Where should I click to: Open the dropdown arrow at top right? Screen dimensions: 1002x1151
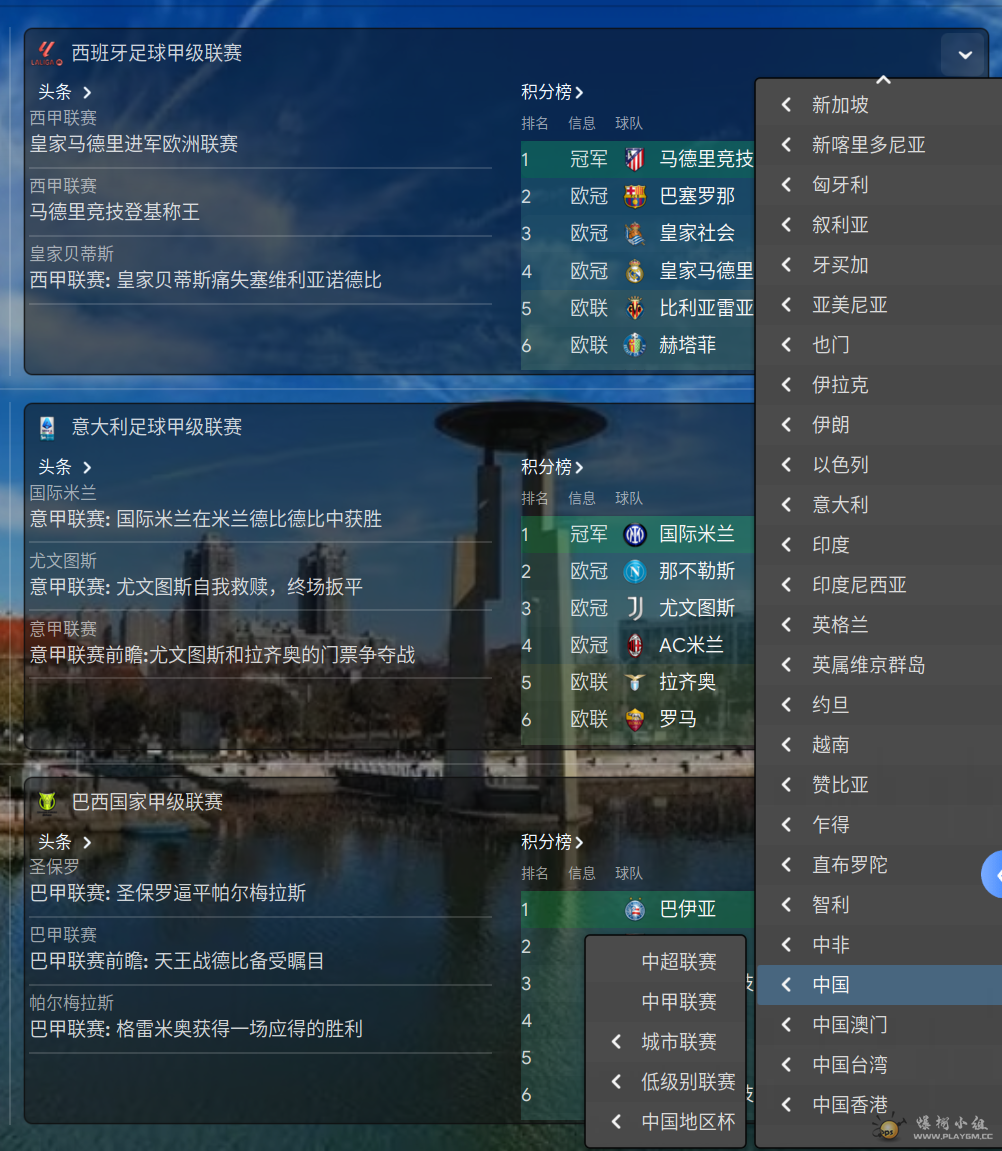964,55
